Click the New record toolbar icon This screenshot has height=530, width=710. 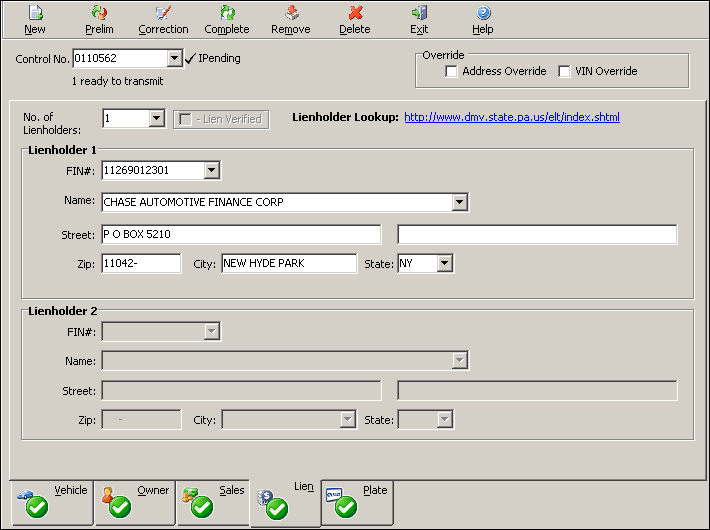pyautogui.click(x=35, y=13)
